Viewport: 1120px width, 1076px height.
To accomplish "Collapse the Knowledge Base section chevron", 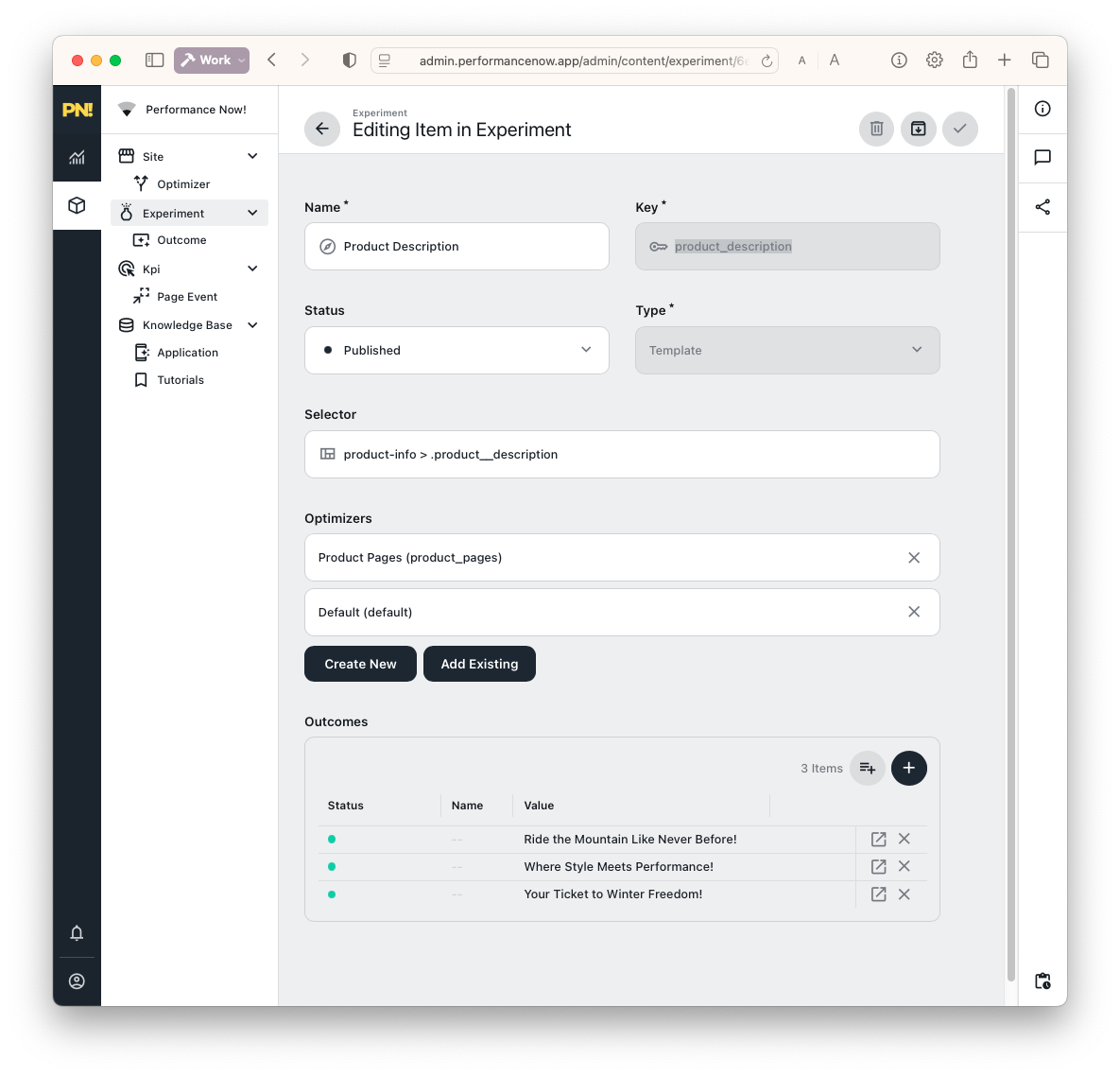I will point(252,325).
